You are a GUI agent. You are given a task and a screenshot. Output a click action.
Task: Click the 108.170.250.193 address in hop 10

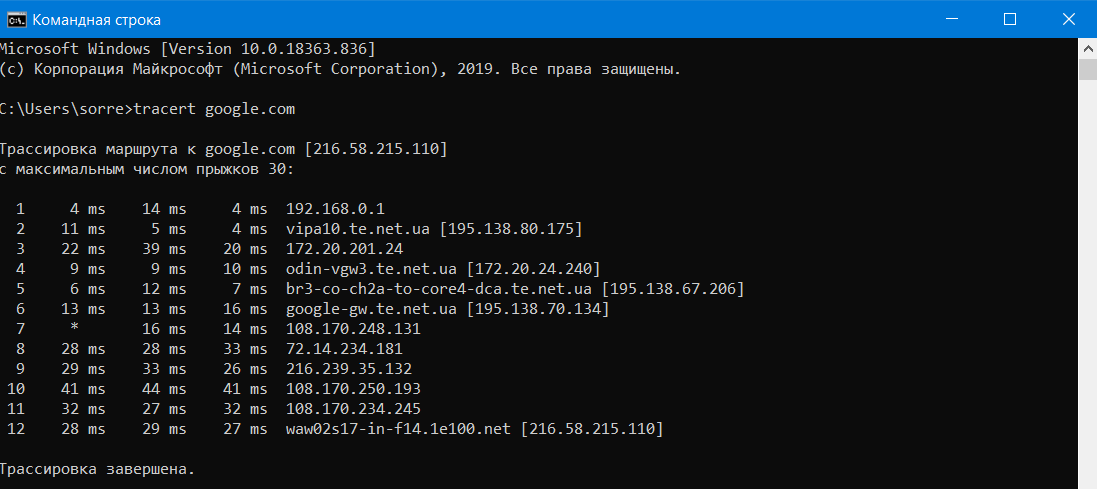pyautogui.click(x=353, y=388)
